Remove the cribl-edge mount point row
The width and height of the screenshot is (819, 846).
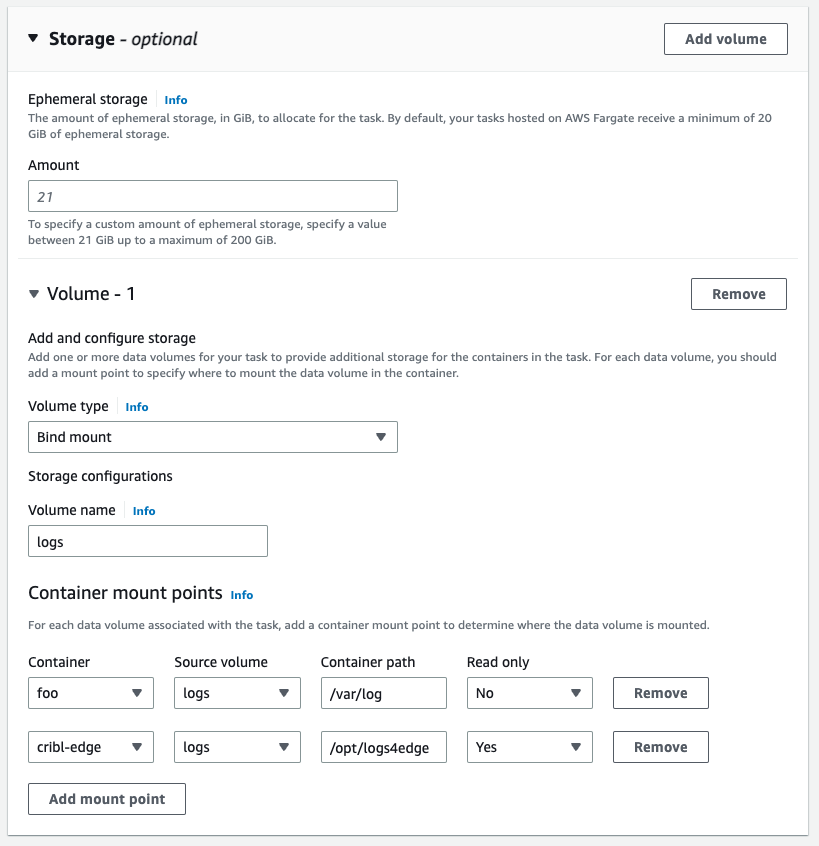click(660, 746)
